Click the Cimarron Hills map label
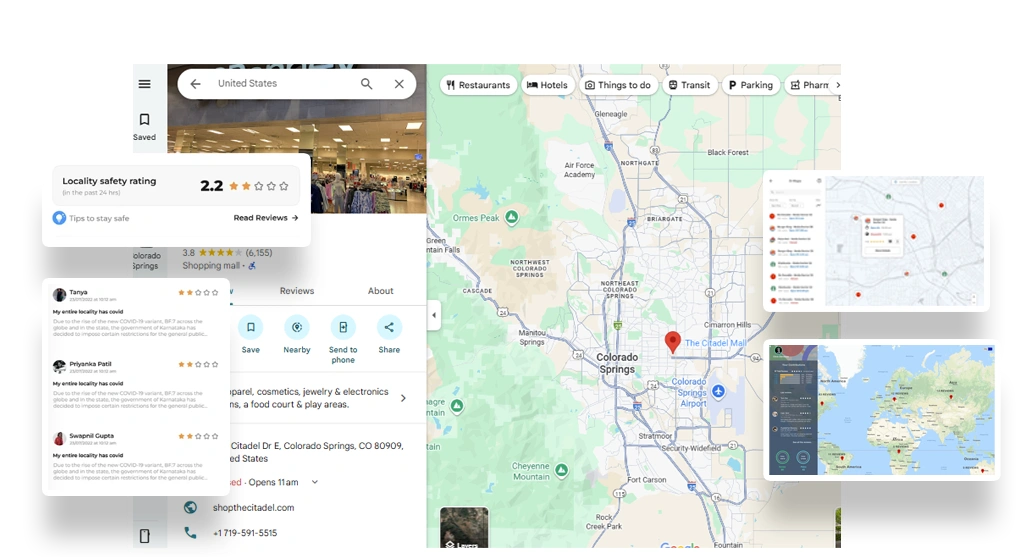The image size is (1031, 557). pyautogui.click(x=727, y=325)
